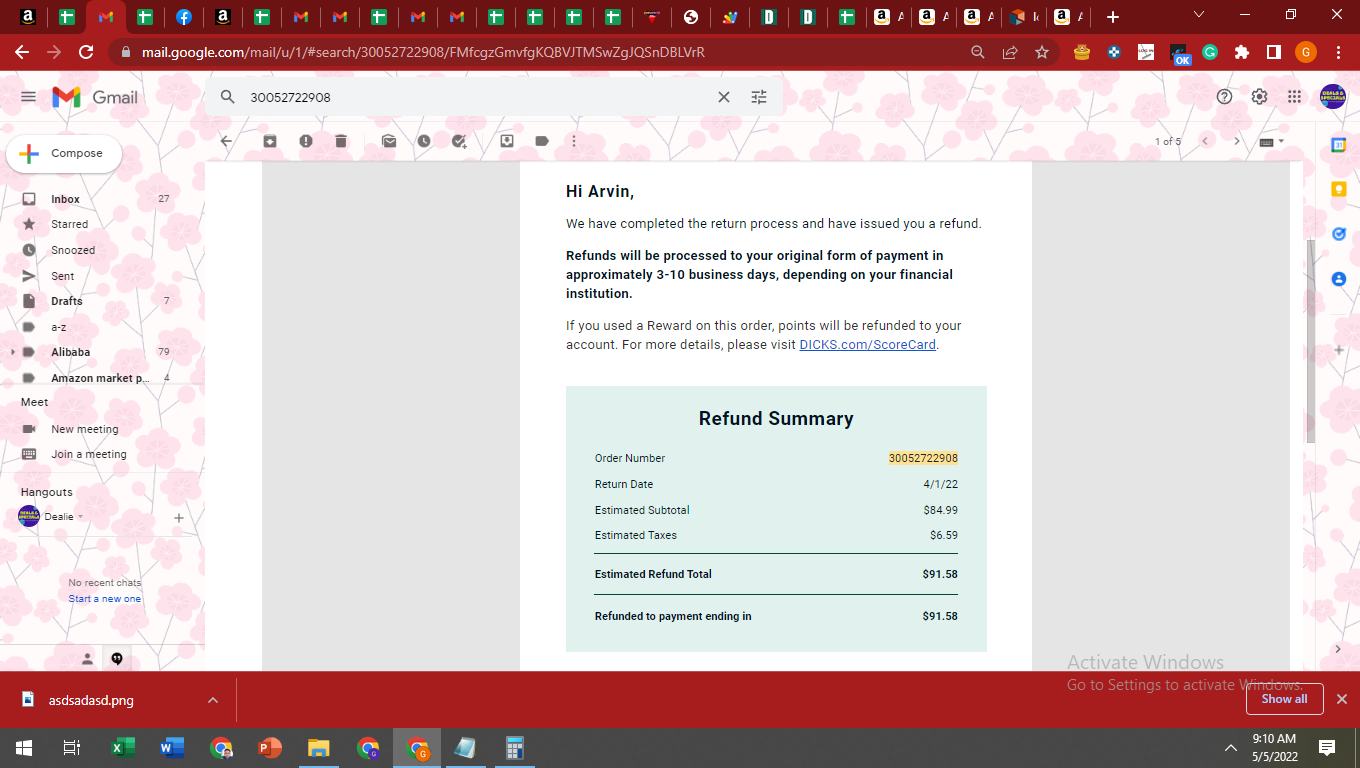Click the order number 30052722908 text
1360x768 pixels.
[923, 458]
